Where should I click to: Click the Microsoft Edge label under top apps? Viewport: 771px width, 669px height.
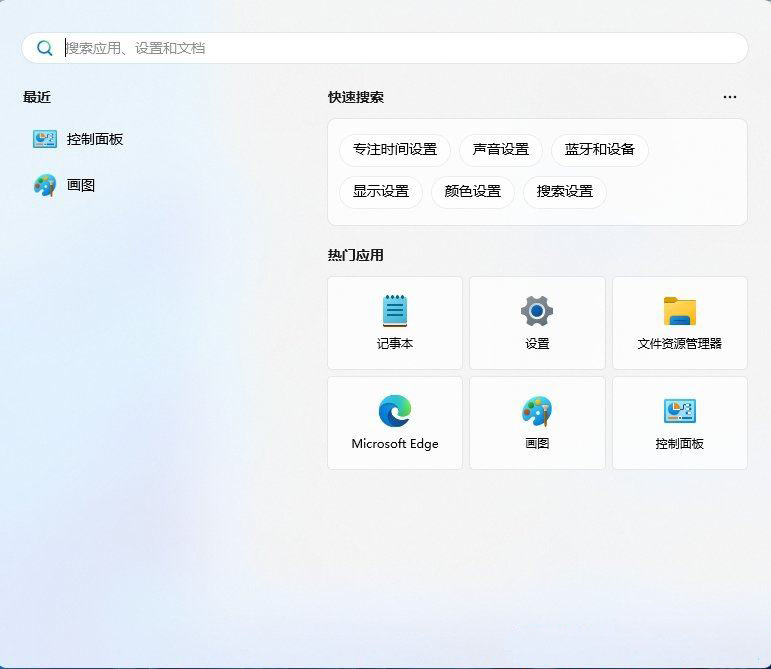click(x=395, y=444)
